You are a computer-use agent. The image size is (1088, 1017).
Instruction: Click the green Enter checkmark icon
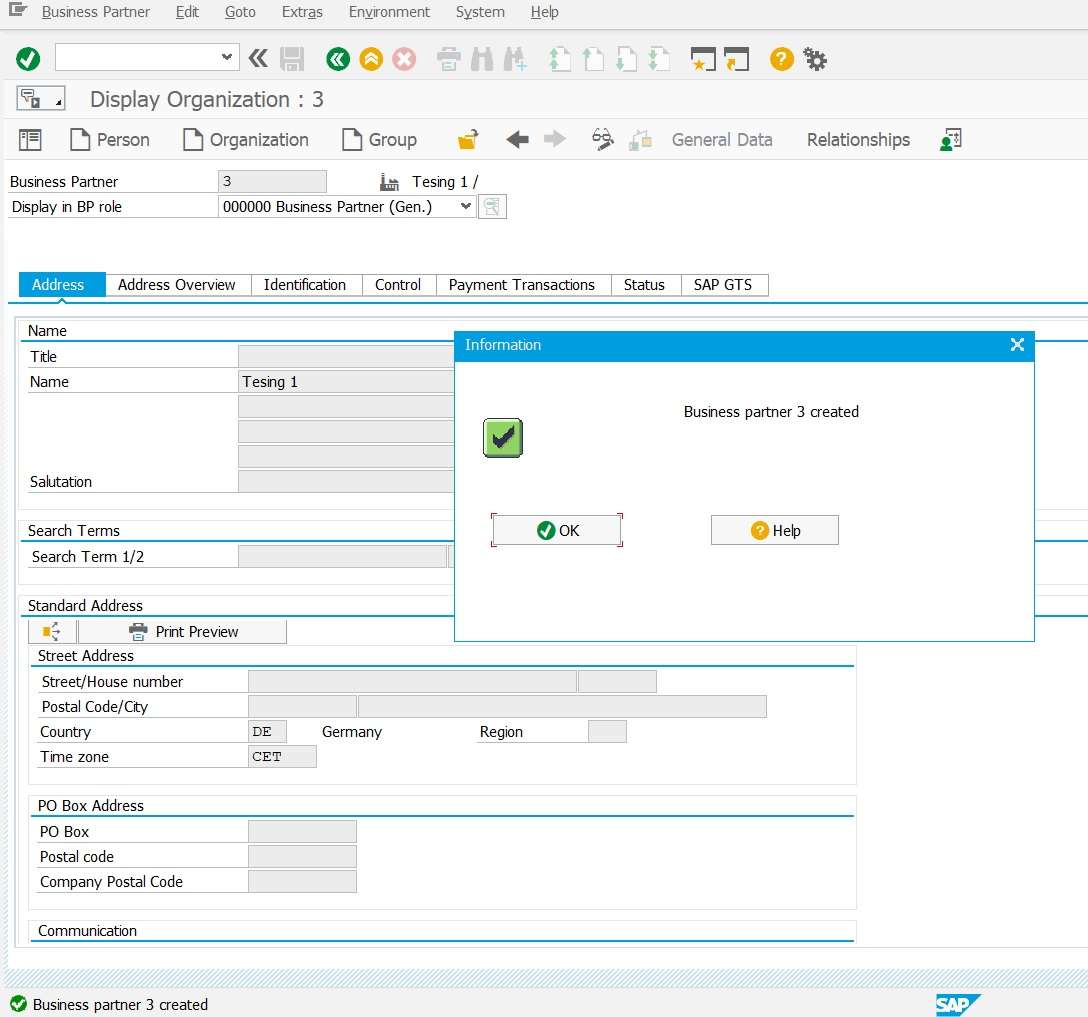coord(28,59)
